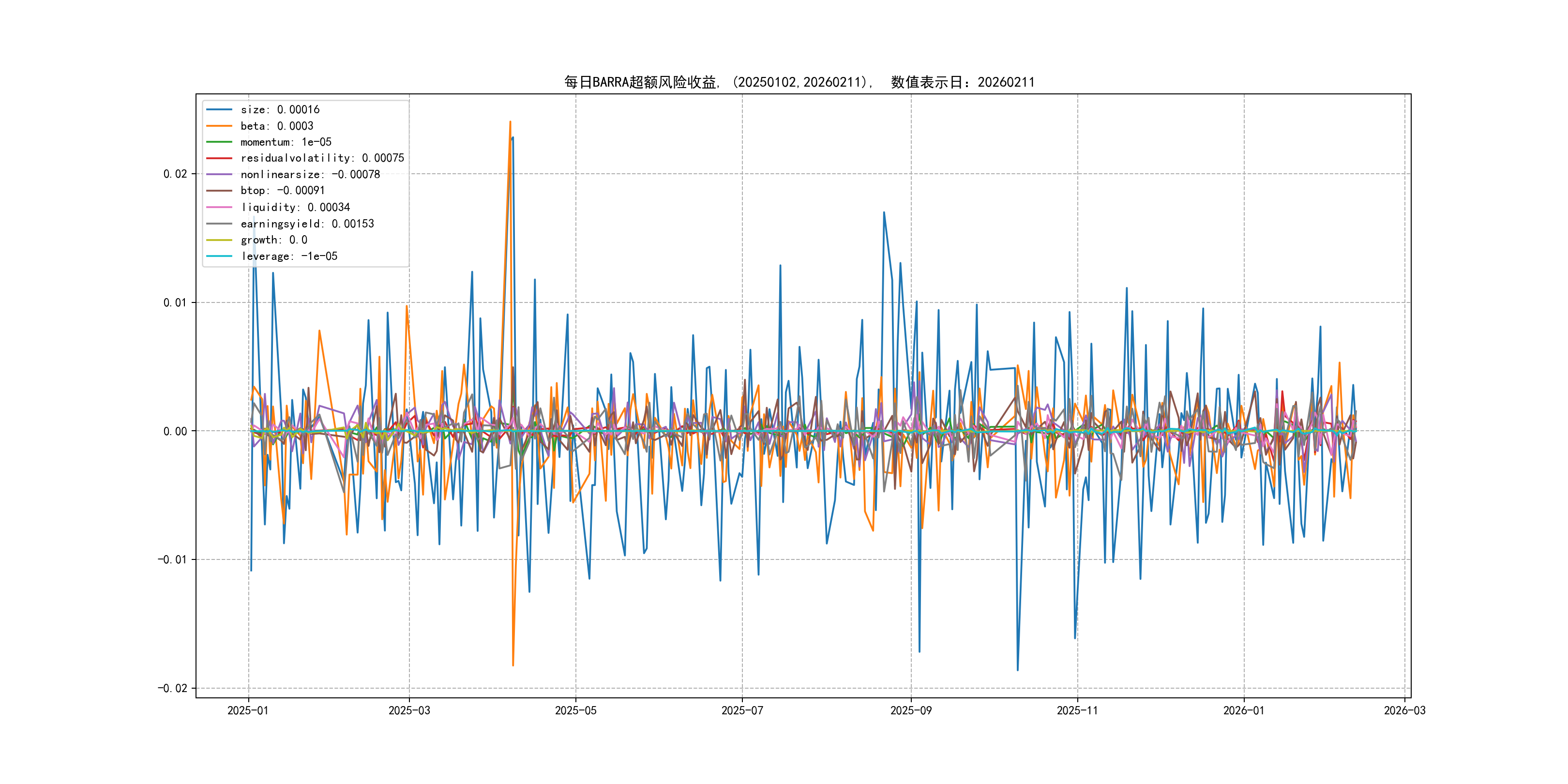Select the nonlinearsize legend label
The width and height of the screenshot is (1568, 784).
(x=310, y=175)
